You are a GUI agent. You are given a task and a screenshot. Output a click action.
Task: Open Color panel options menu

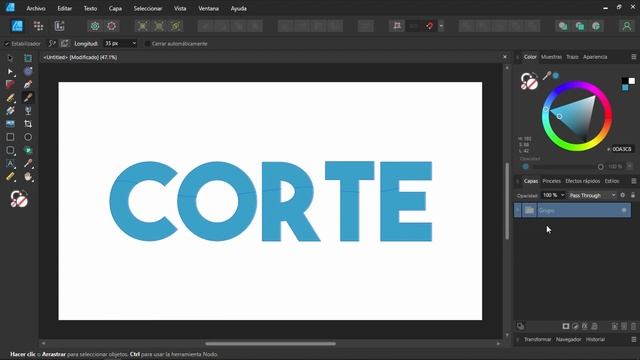(633, 57)
